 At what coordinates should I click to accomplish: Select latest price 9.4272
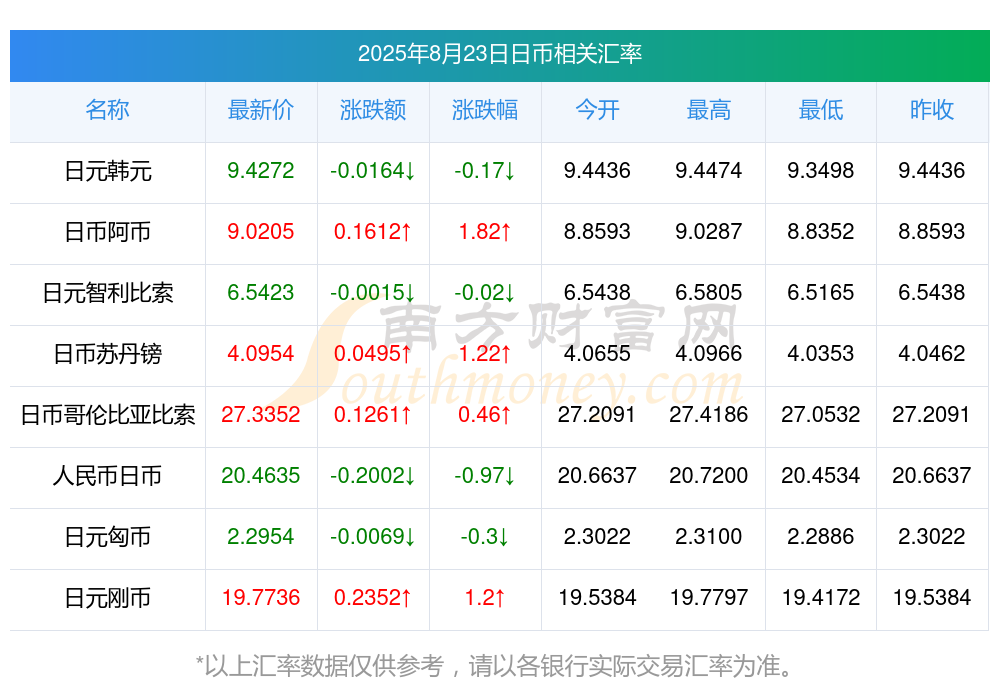[x=261, y=170]
